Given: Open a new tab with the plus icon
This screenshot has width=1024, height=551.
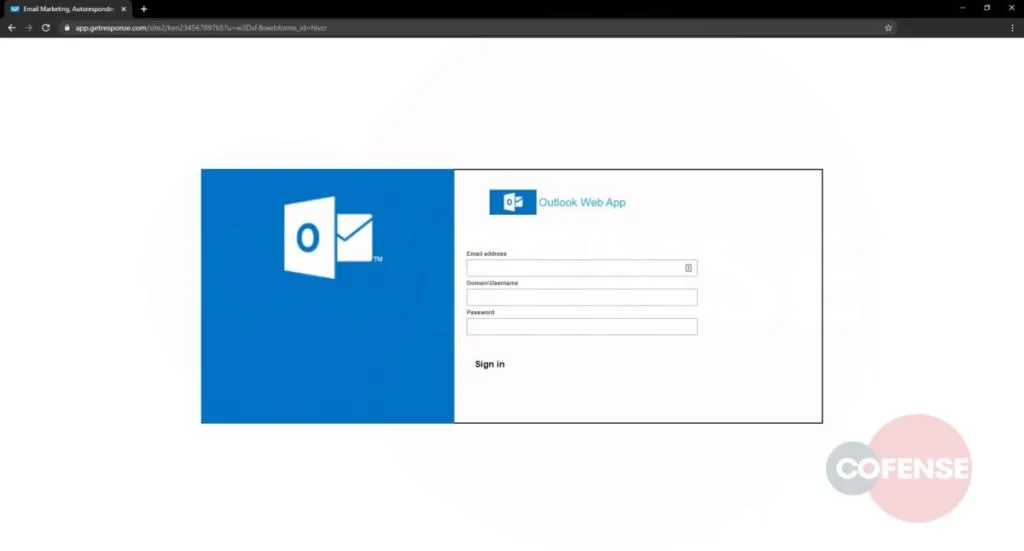Looking at the screenshot, I should (144, 9).
